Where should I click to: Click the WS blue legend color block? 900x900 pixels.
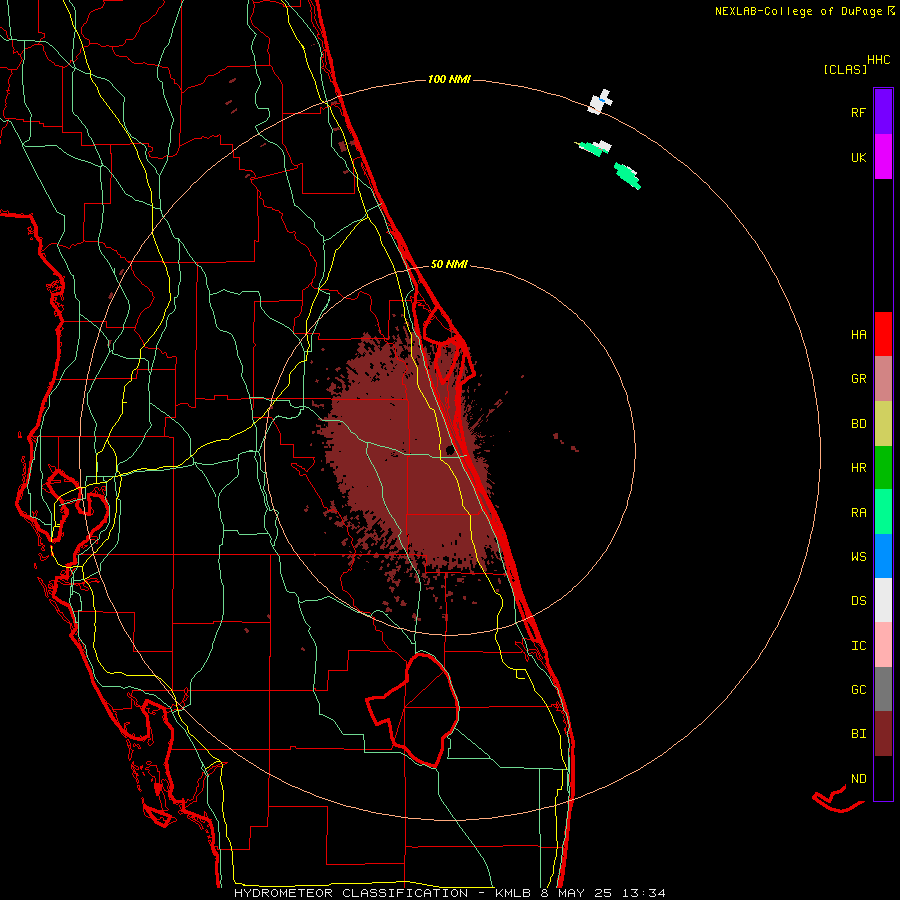[x=883, y=556]
